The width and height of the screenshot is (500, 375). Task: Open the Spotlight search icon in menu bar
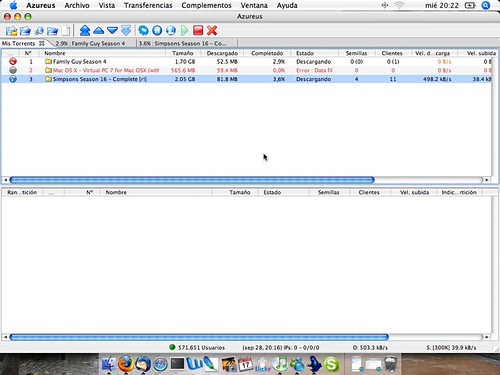click(x=486, y=5)
